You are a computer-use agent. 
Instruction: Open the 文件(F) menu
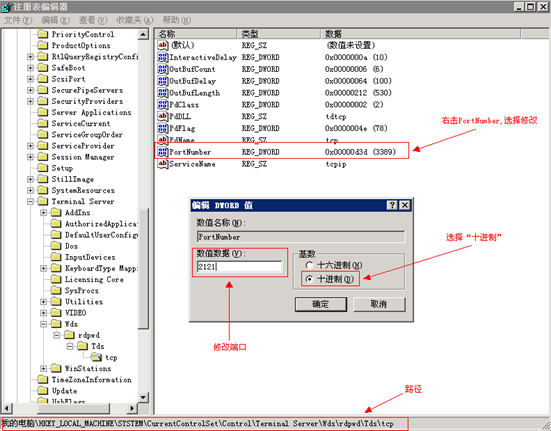(x=18, y=20)
